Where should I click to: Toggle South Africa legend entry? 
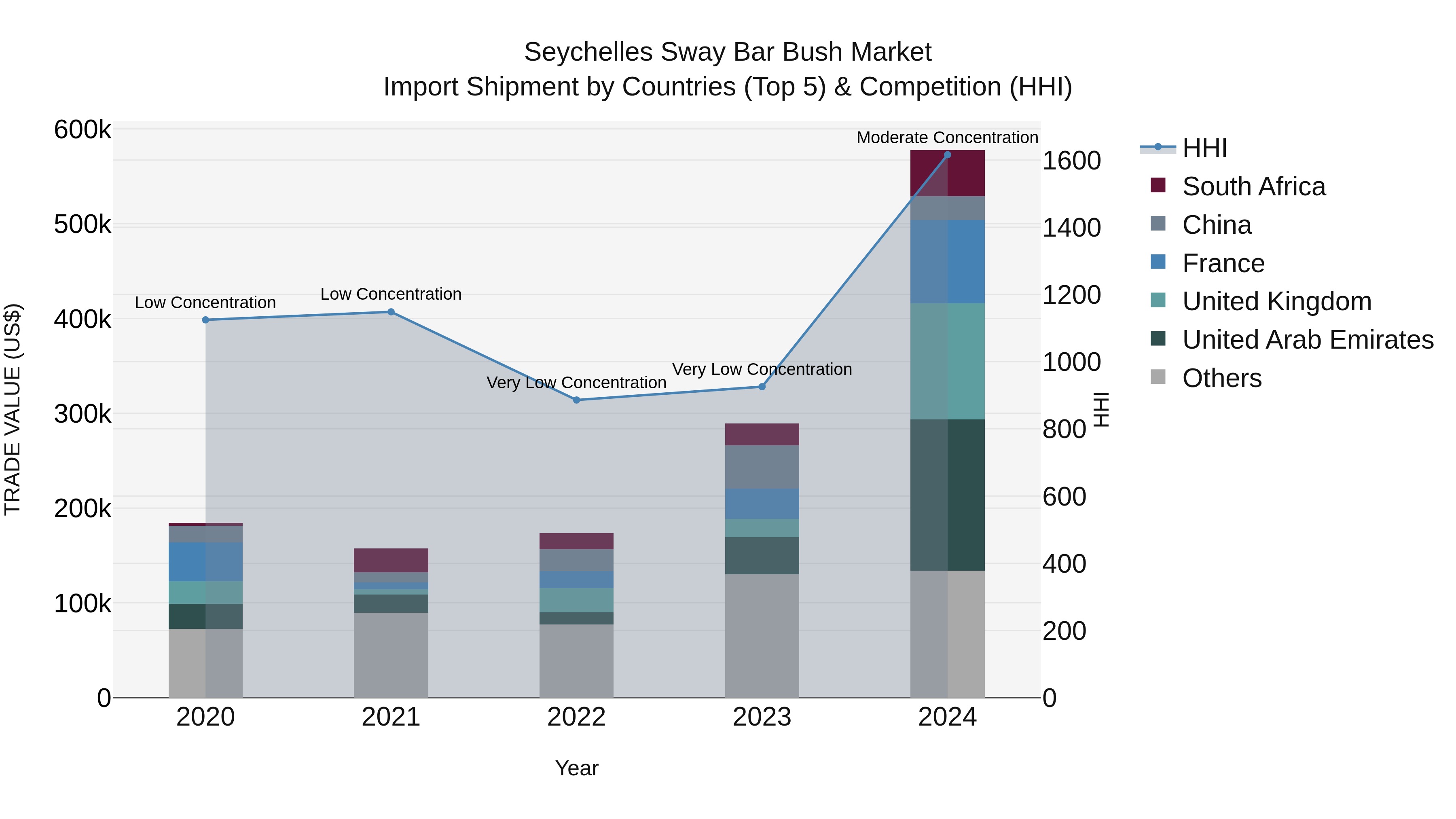(1238, 186)
